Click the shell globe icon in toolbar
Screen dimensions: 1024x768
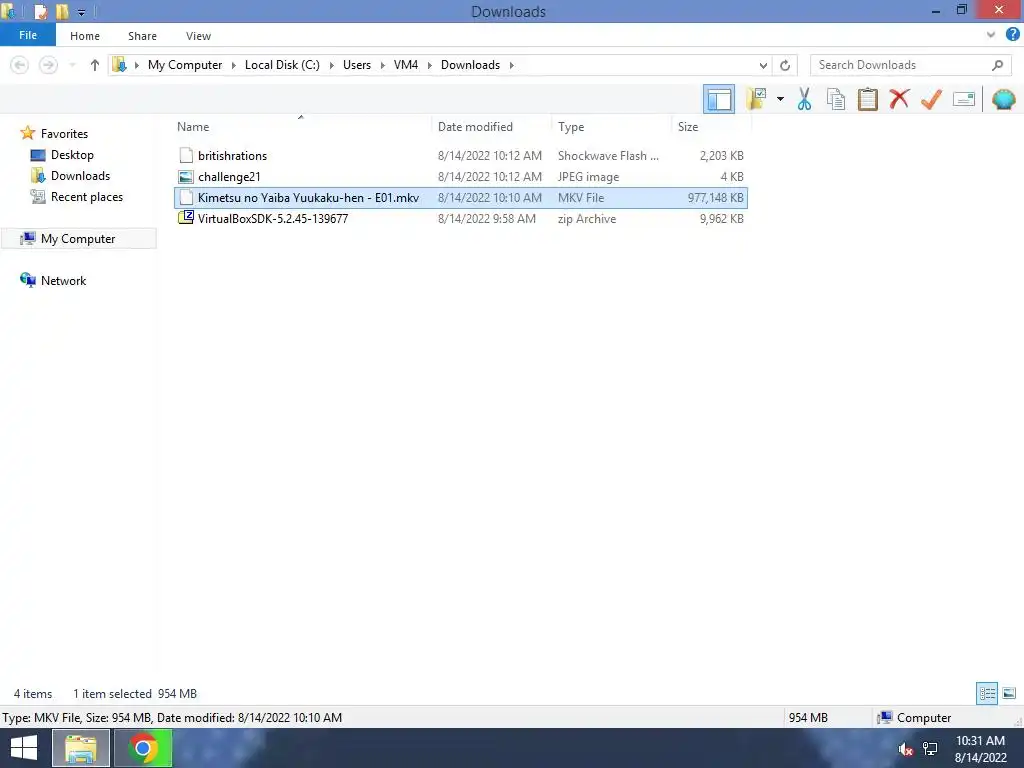tap(1004, 99)
